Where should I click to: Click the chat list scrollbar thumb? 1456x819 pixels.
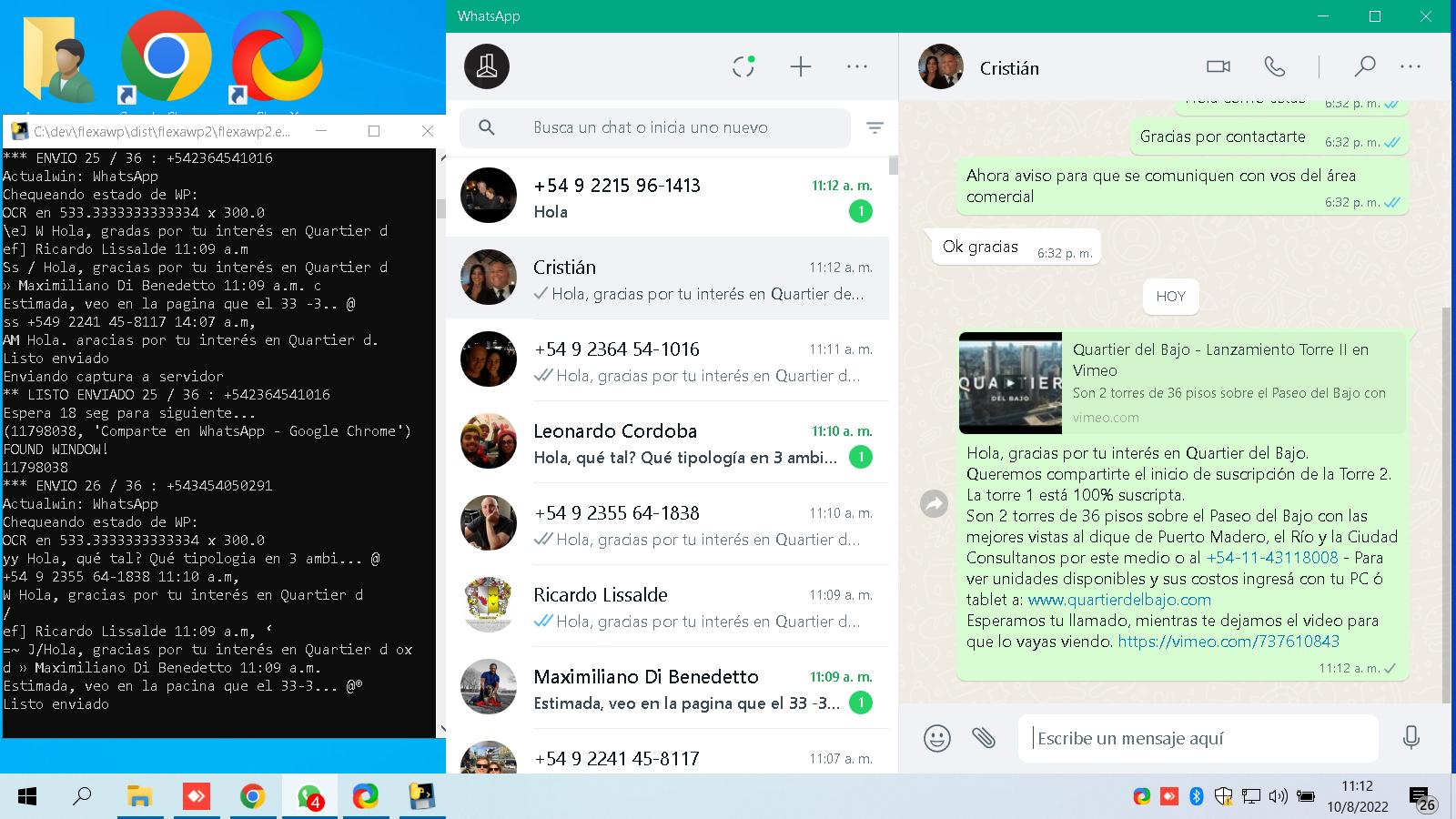894,165
